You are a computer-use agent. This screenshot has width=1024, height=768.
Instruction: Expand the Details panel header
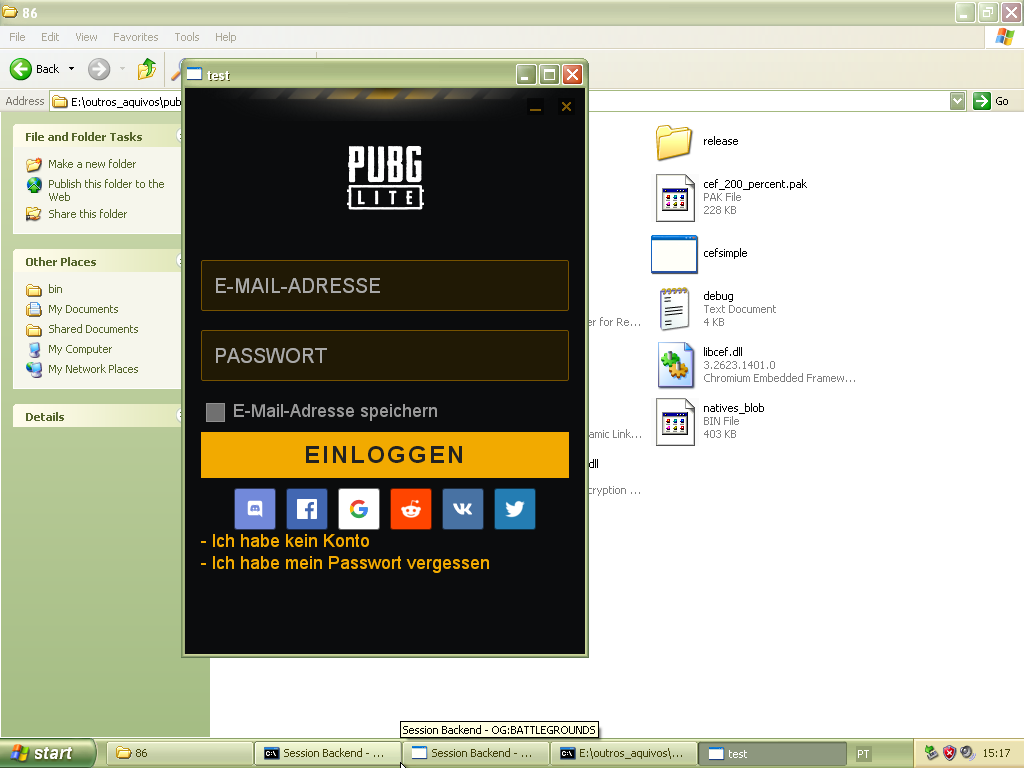point(179,415)
